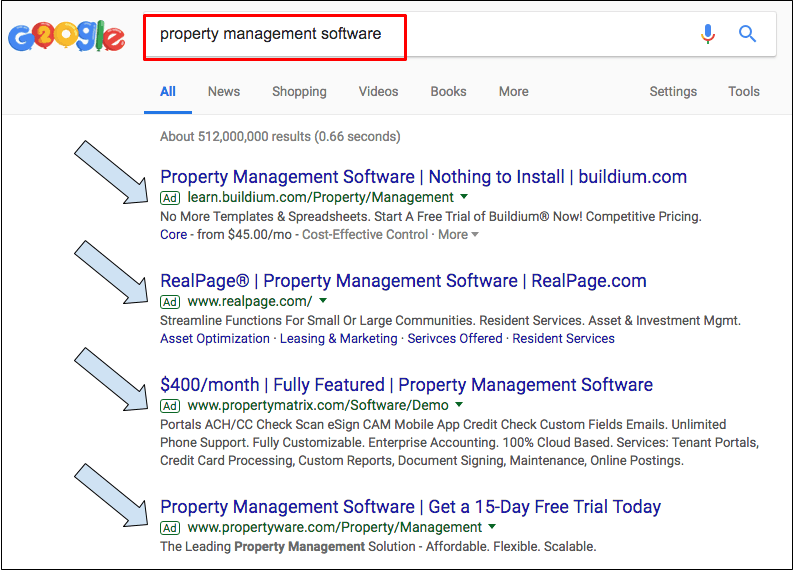794x573 pixels.
Task: Switch to the News tab
Action: pyautogui.click(x=224, y=92)
